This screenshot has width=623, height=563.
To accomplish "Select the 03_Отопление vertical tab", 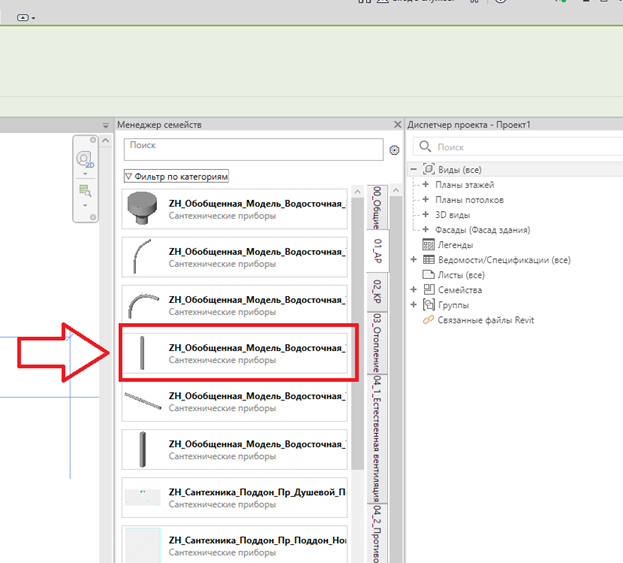I will click(x=377, y=342).
